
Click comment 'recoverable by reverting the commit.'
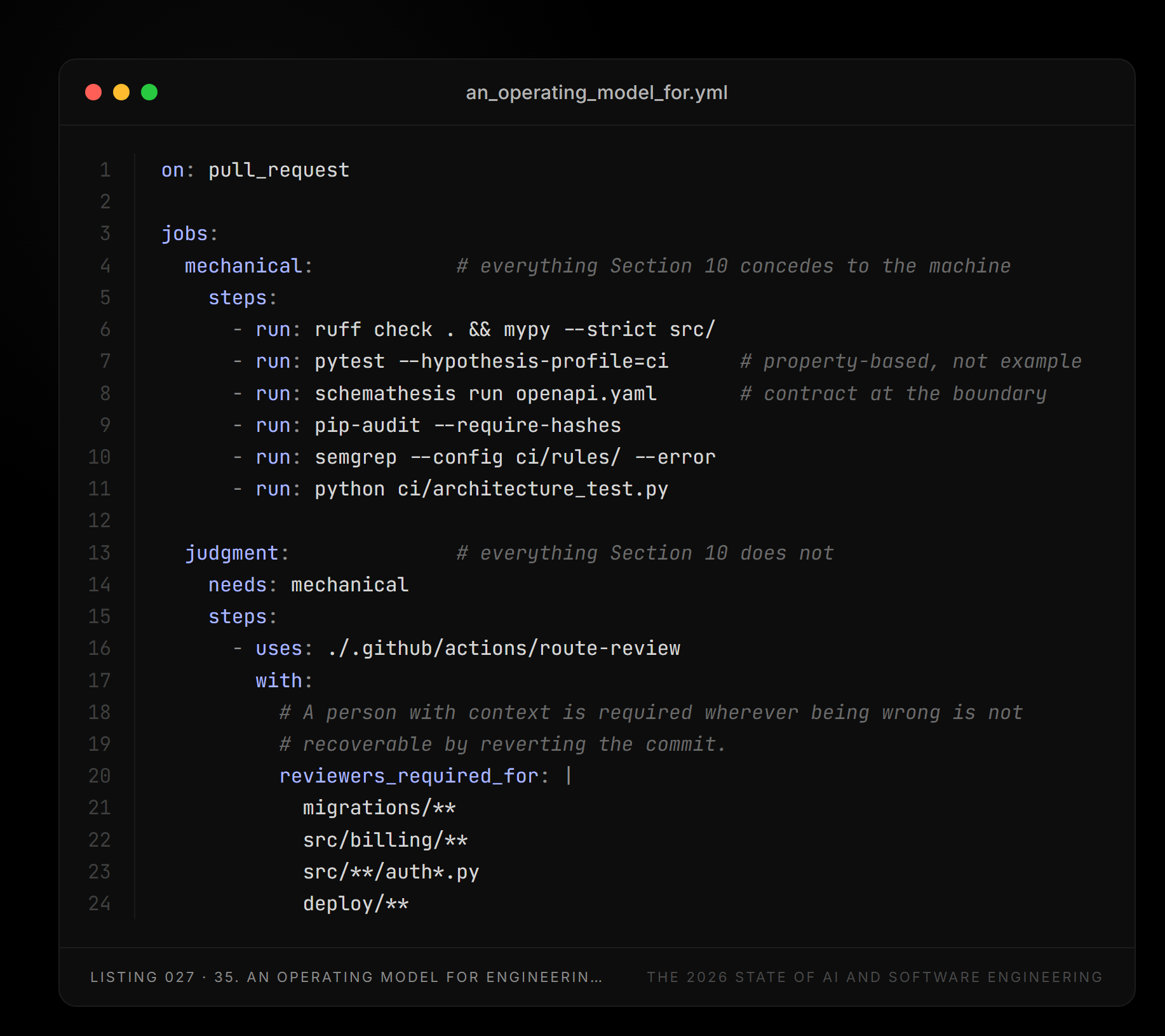[x=504, y=744]
